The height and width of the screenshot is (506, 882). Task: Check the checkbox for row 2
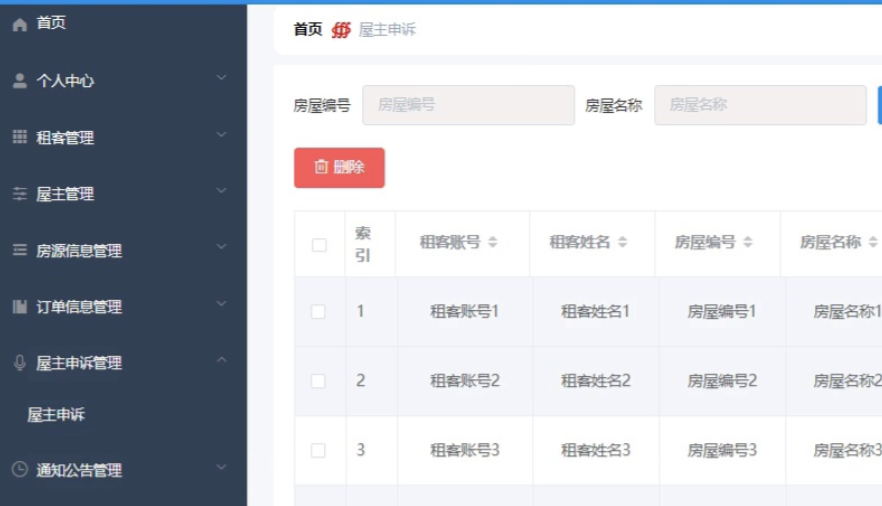tap(318, 381)
